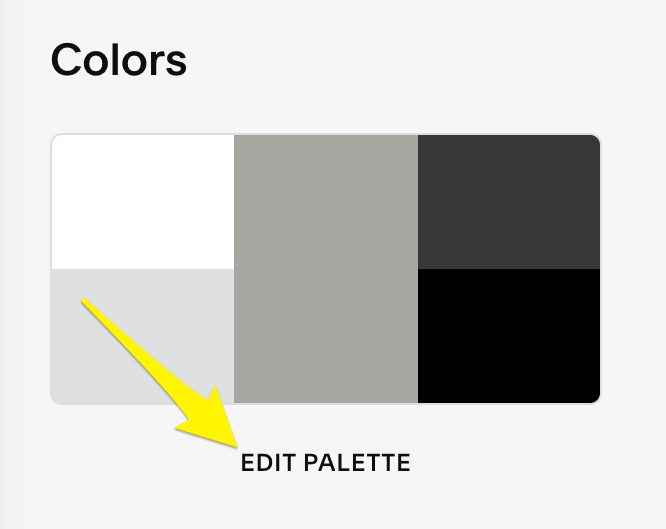Open the palette editor via EDIT PALETTE
666x529 pixels.
tap(326, 463)
